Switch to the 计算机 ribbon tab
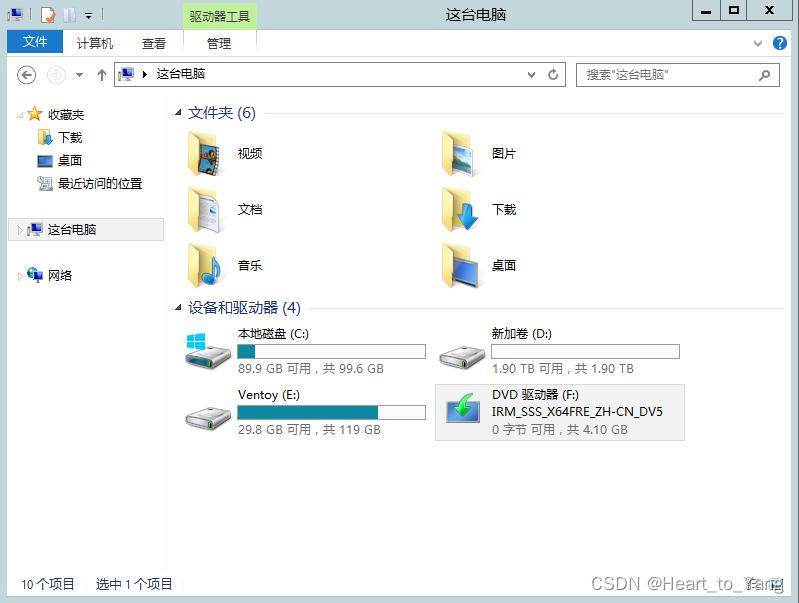799x603 pixels. pyautogui.click(x=95, y=43)
